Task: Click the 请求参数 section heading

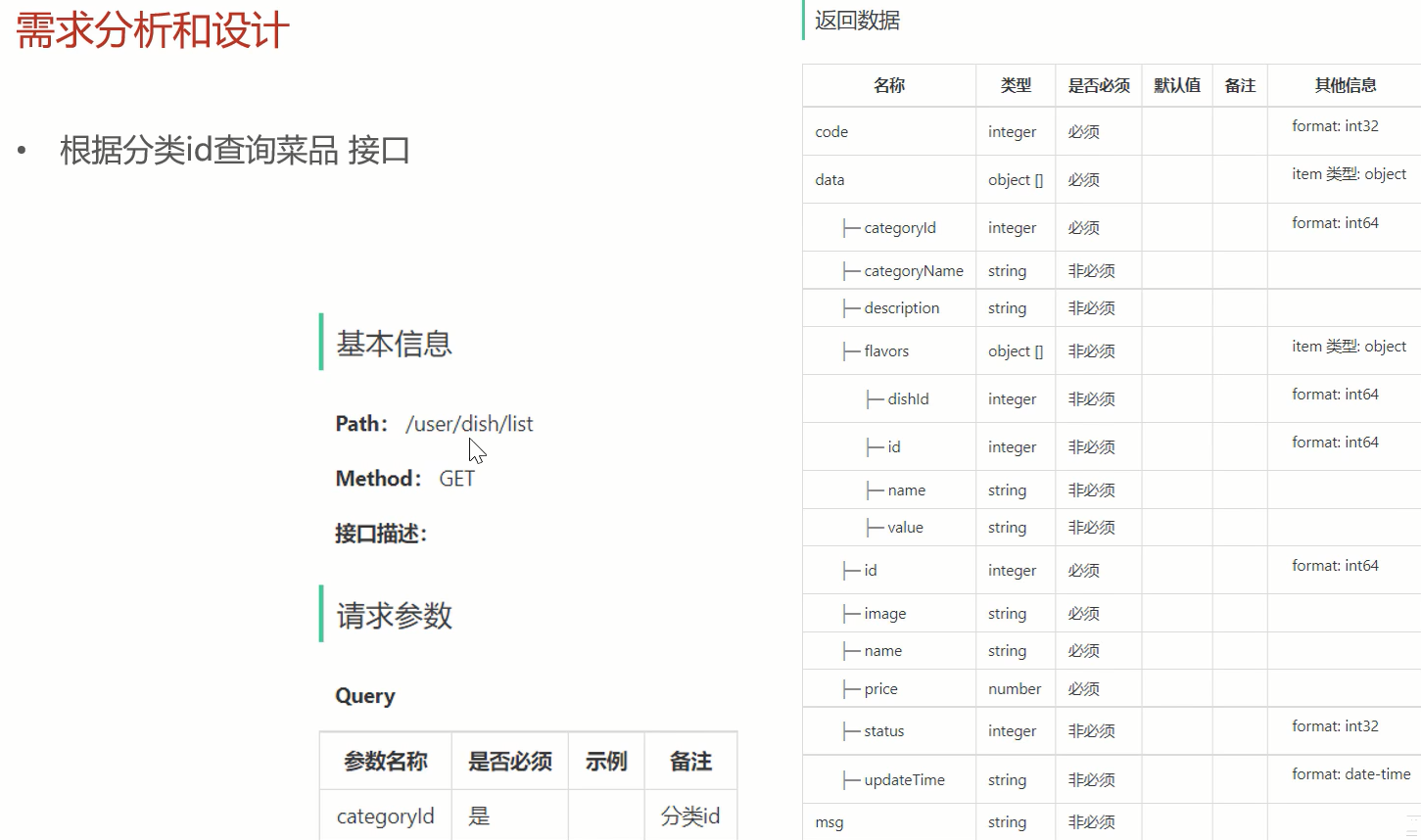Action: pos(394,616)
